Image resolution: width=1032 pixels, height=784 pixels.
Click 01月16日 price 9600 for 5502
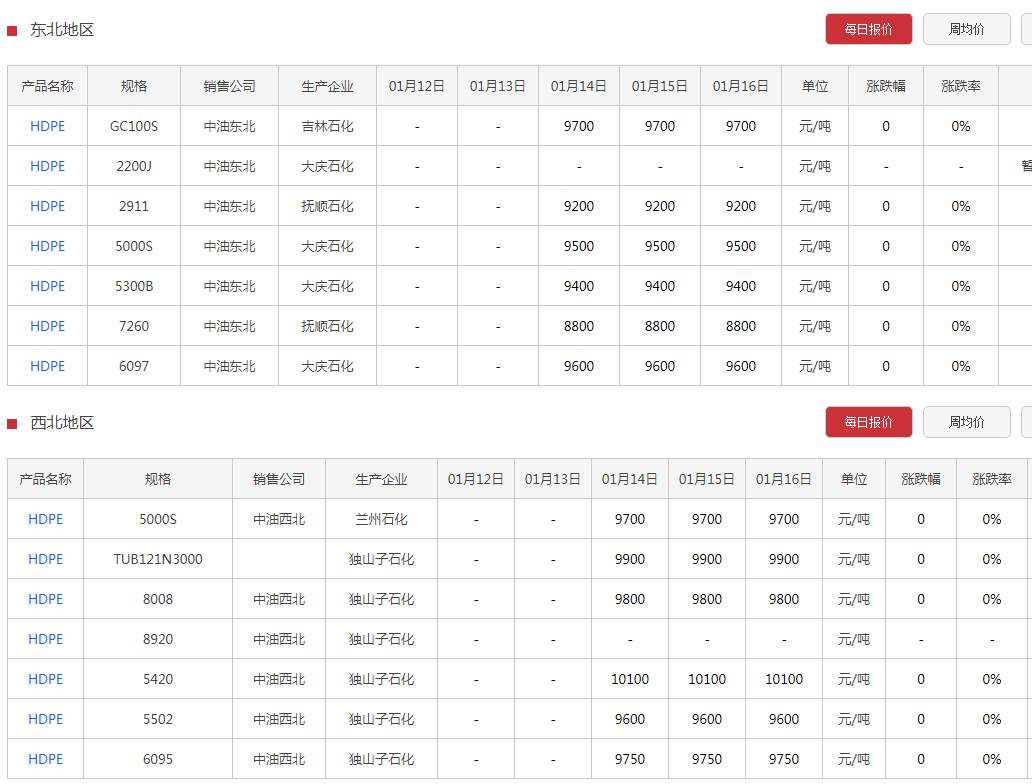(x=784, y=719)
